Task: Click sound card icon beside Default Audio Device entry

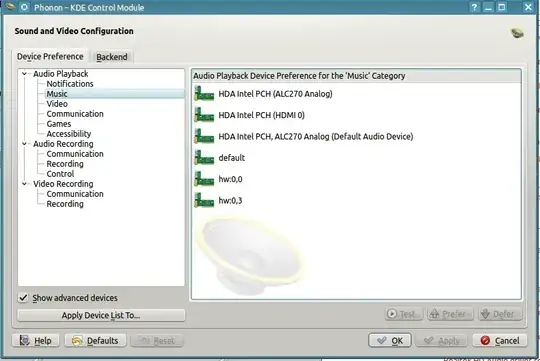Action: pyautogui.click(x=204, y=136)
